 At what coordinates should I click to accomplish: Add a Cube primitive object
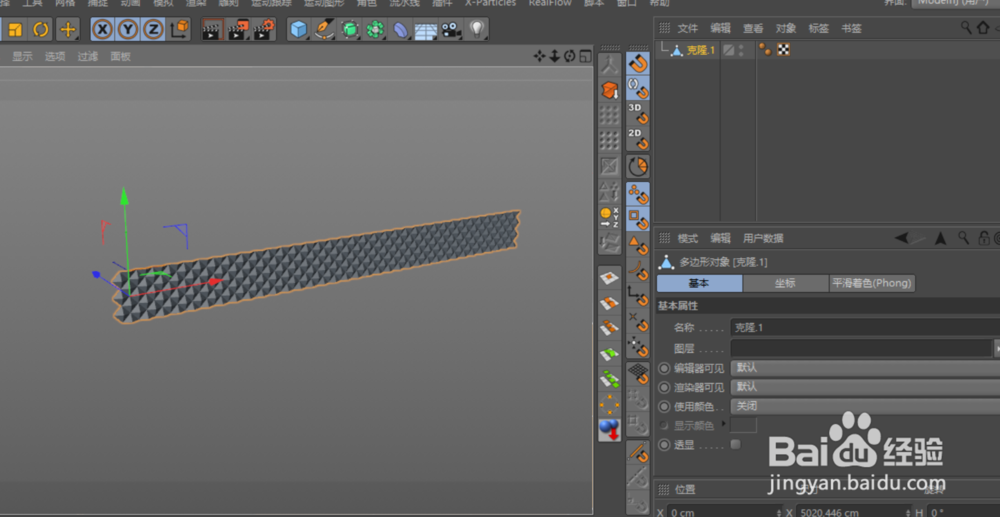point(298,29)
